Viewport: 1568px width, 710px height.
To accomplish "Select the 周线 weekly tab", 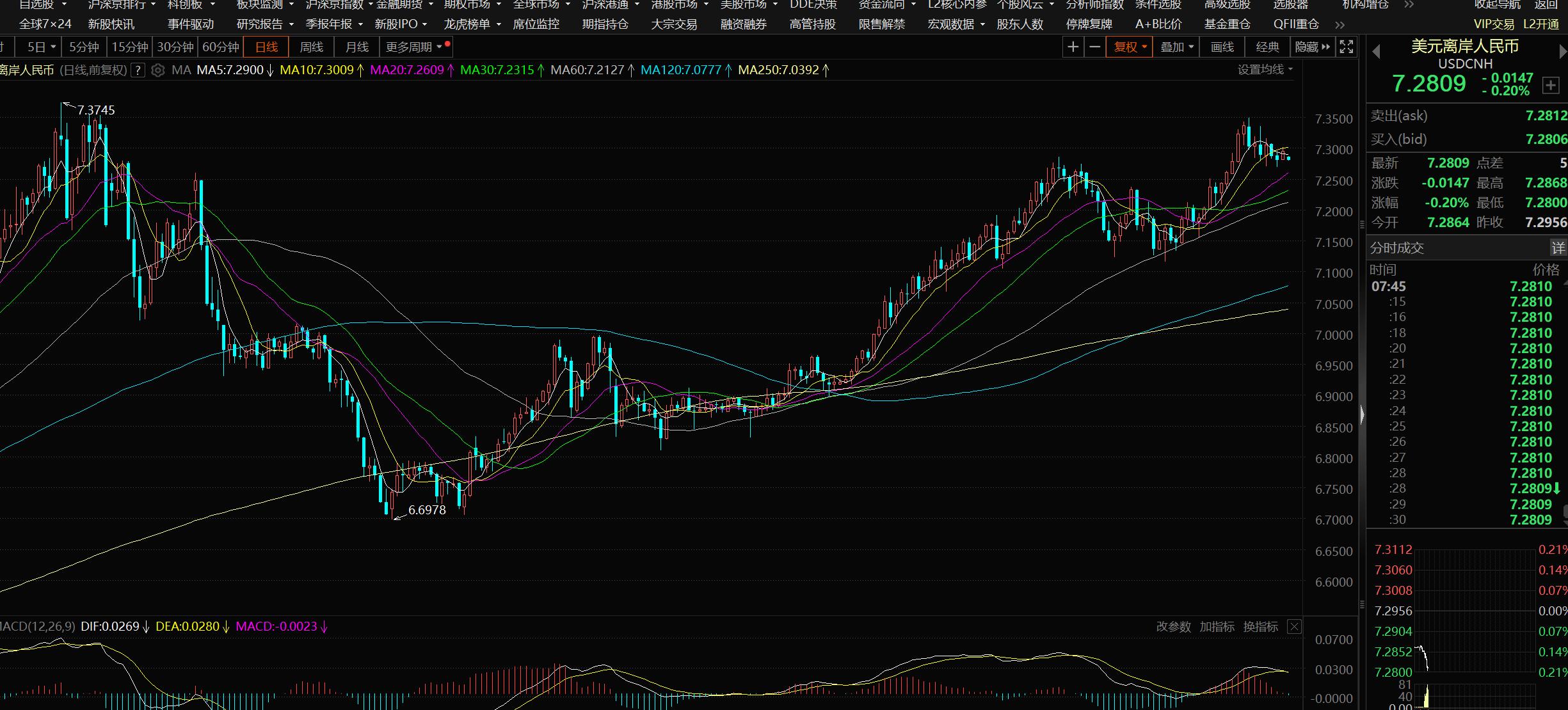I will [x=312, y=47].
